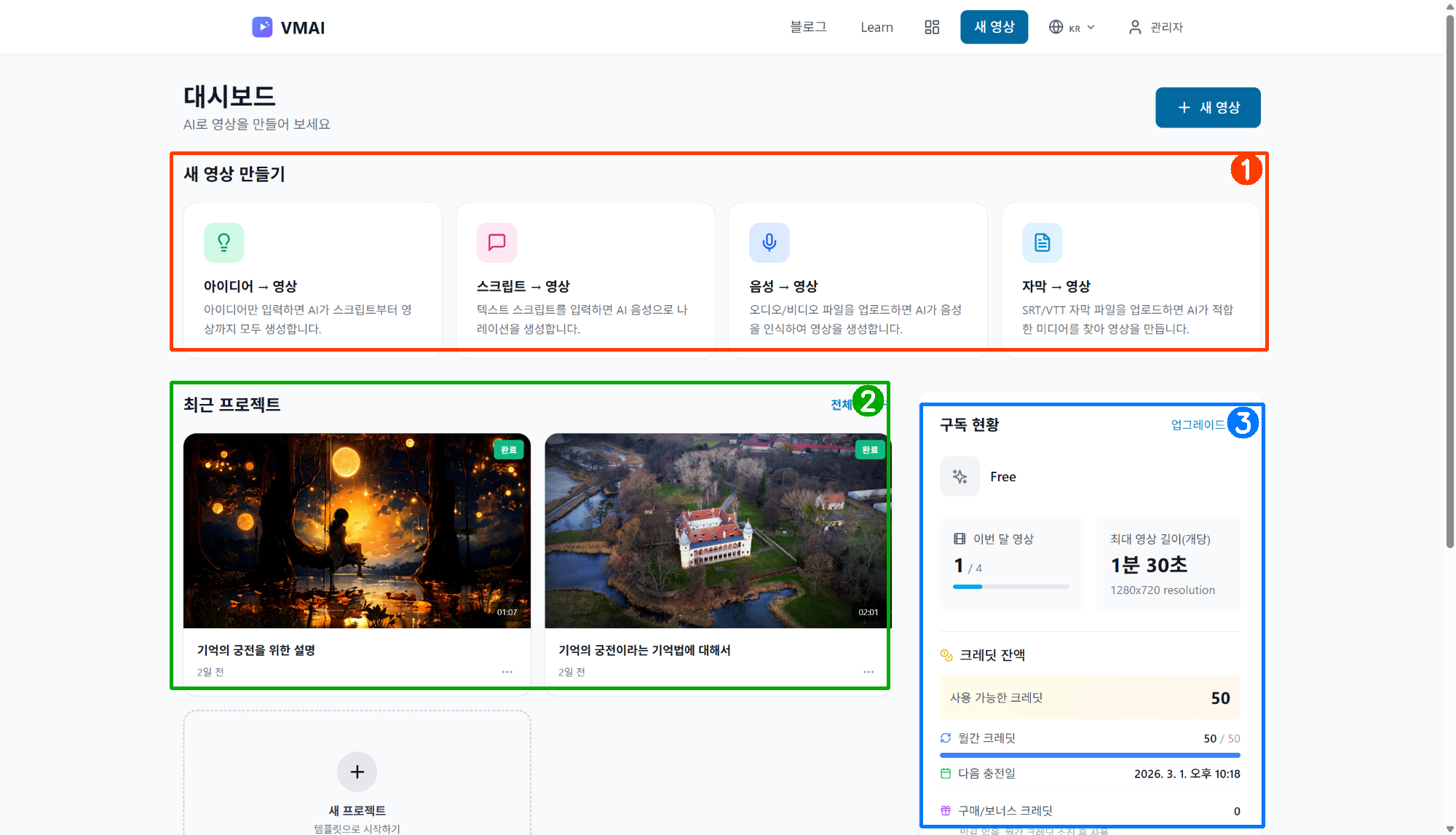Screen dimensions: 1456x835
Task: Select the lightbulb icon on 아이디어 → 영상 card
Action: click(x=223, y=242)
